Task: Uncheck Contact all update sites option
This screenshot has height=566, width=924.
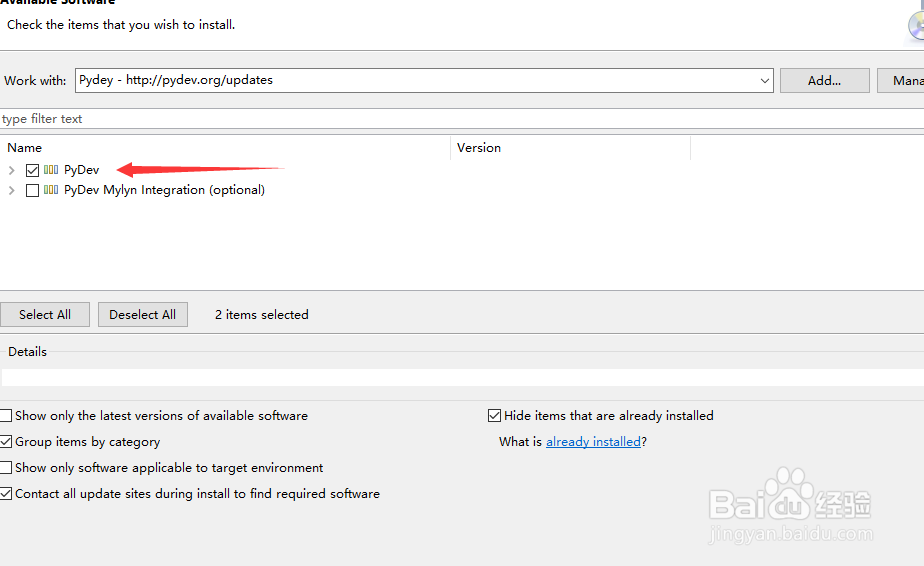Action: 7,494
